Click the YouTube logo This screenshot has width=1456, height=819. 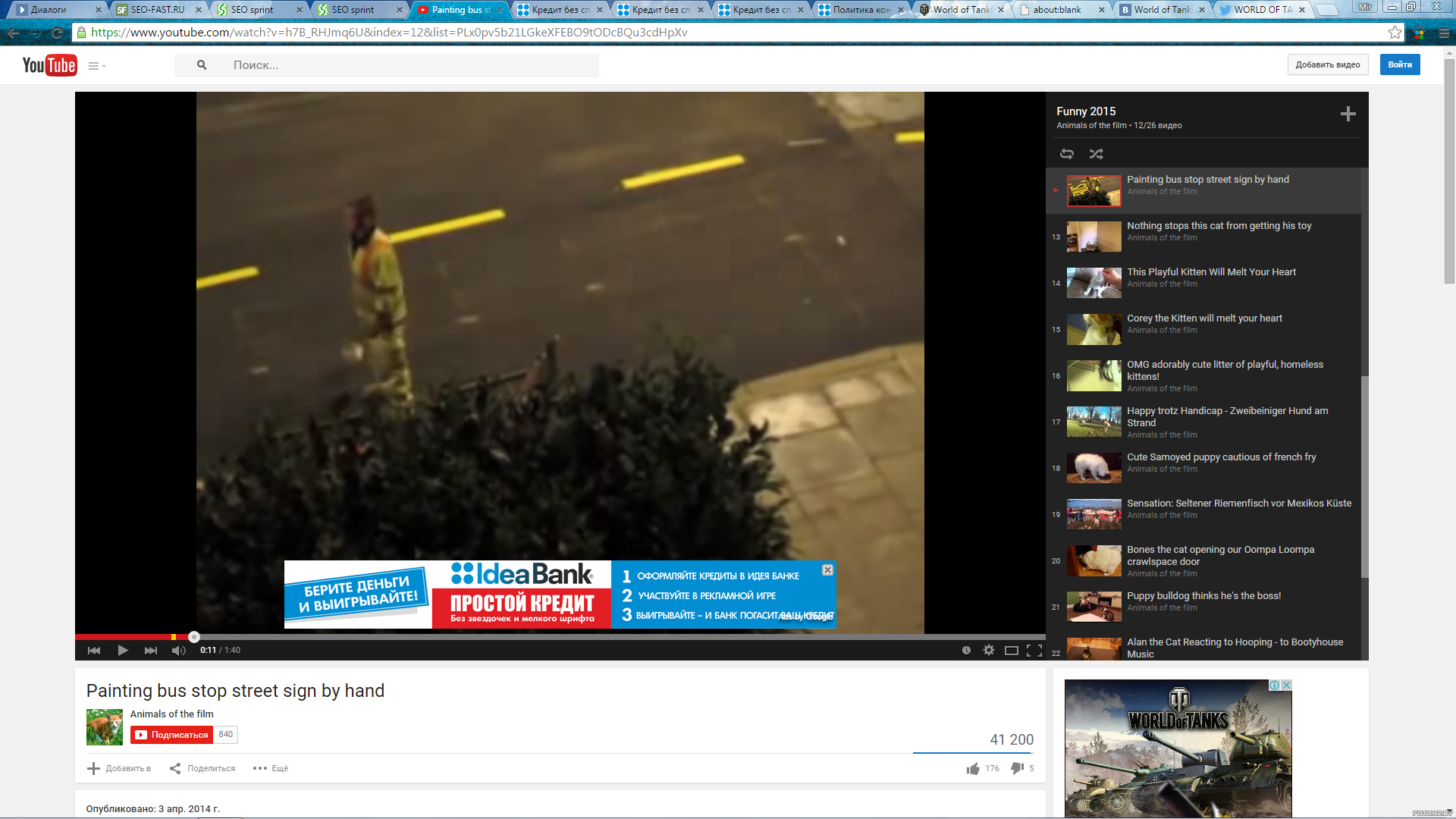pos(49,65)
